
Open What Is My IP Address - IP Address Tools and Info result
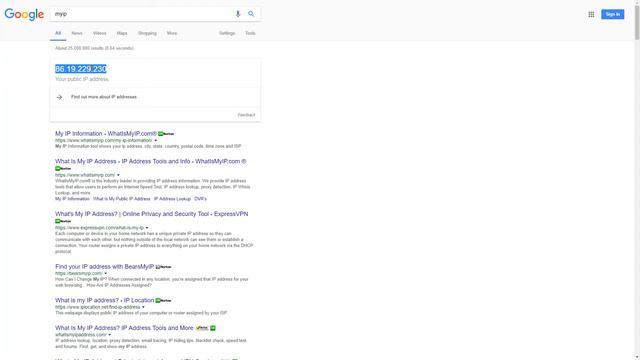pos(151,162)
